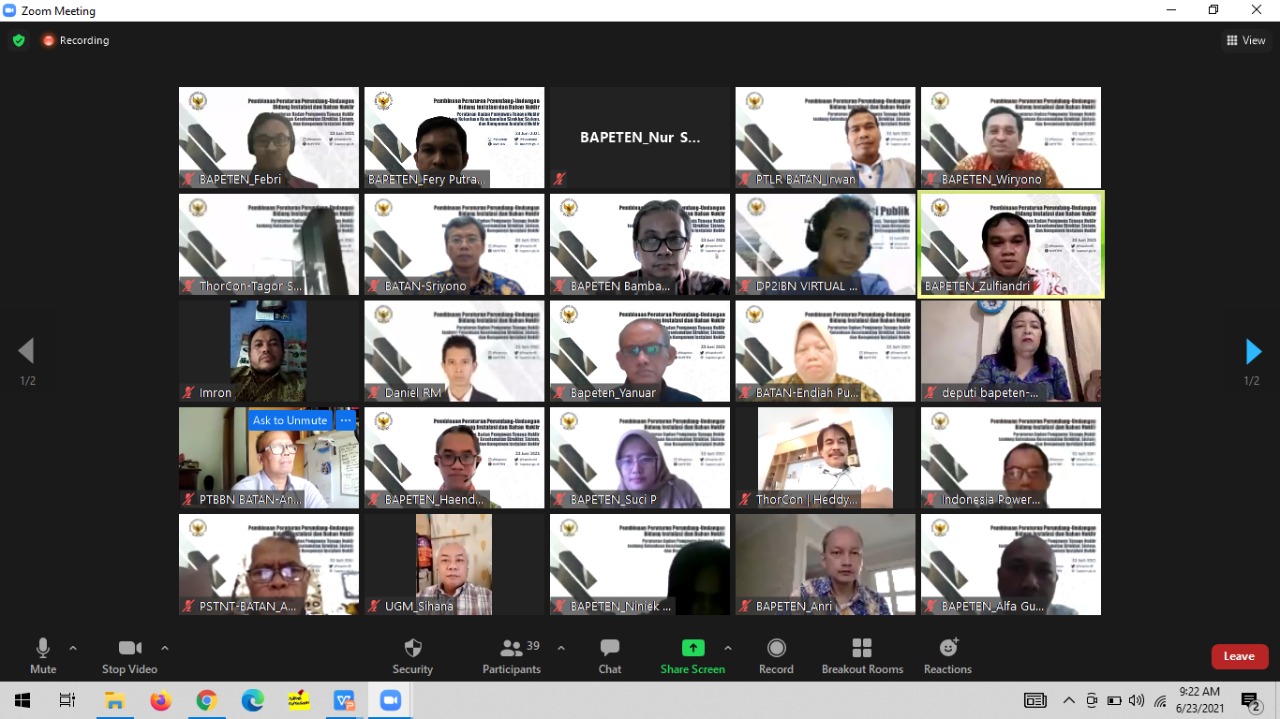Click the red Leave button
Screen dimensions: 1280x719
pos(1240,656)
